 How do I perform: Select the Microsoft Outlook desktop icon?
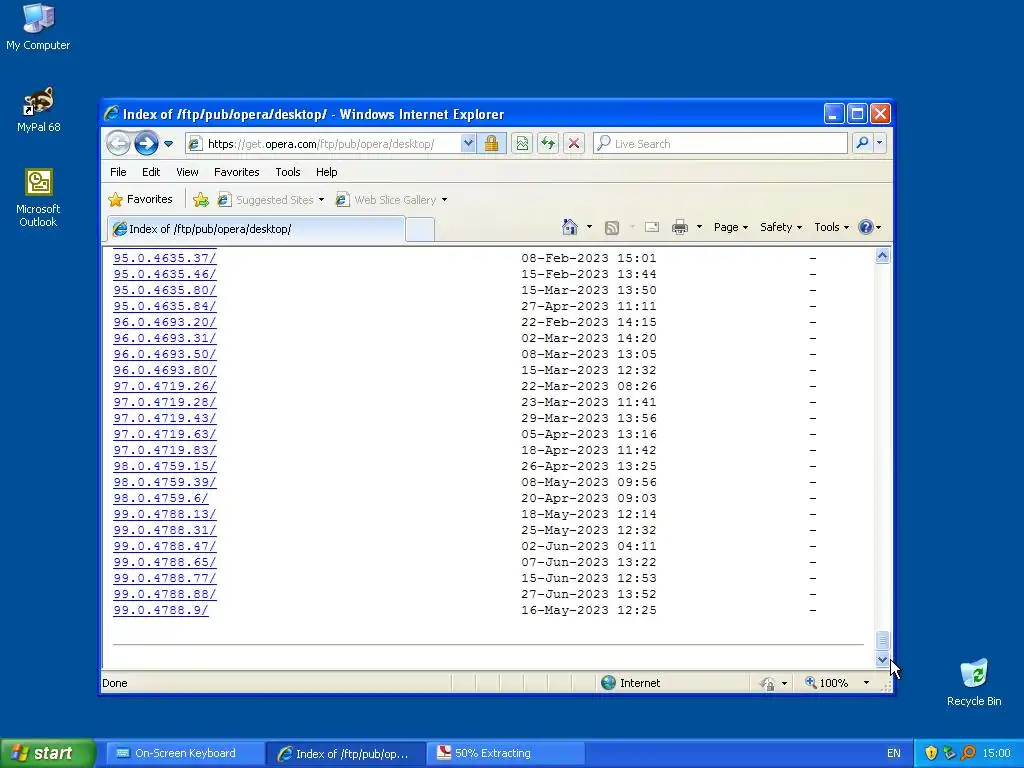[x=38, y=197]
